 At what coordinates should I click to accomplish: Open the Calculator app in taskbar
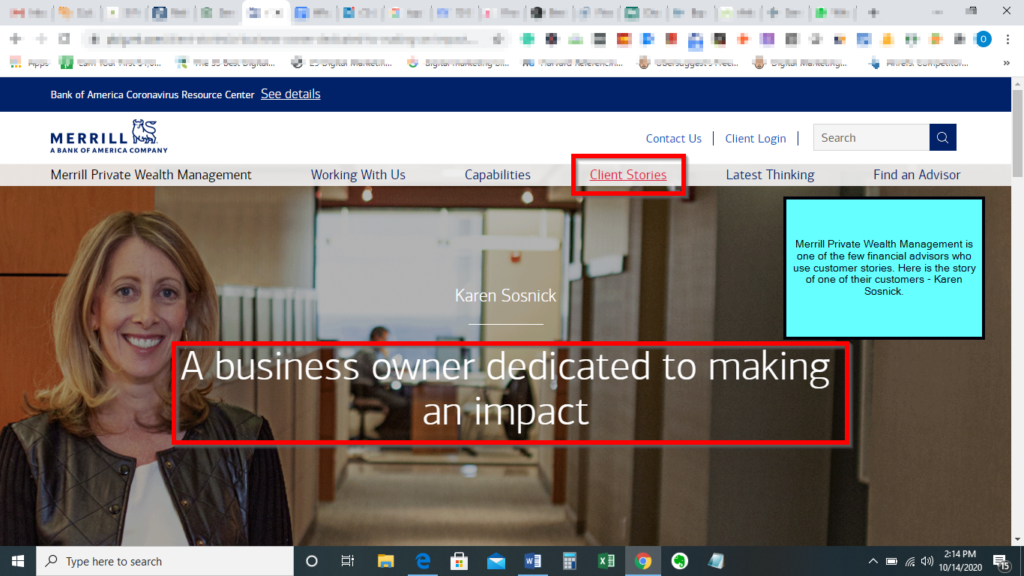pos(569,561)
